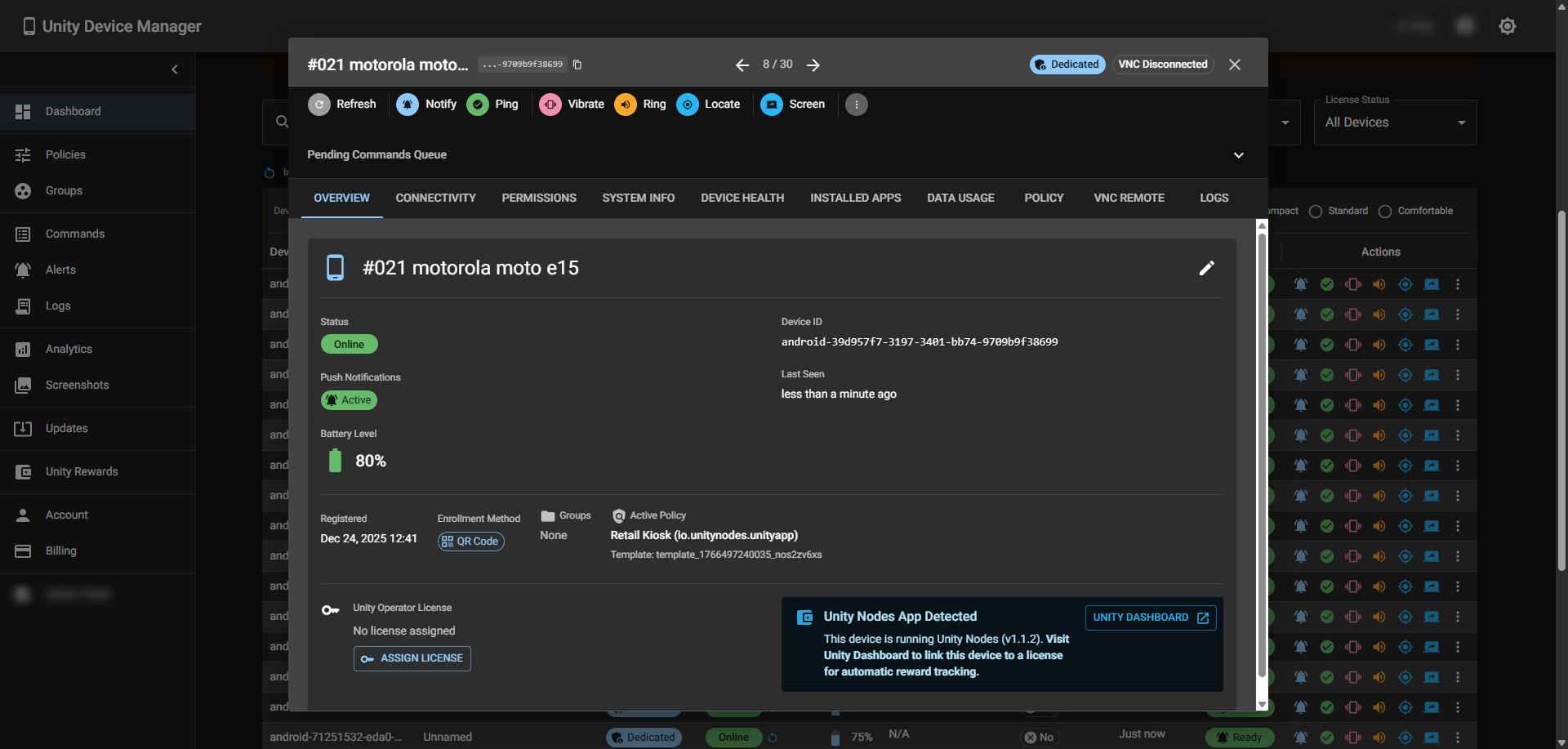Image resolution: width=1568 pixels, height=749 pixels.
Task: Open Alerts in the sidebar
Action: [x=98, y=270]
